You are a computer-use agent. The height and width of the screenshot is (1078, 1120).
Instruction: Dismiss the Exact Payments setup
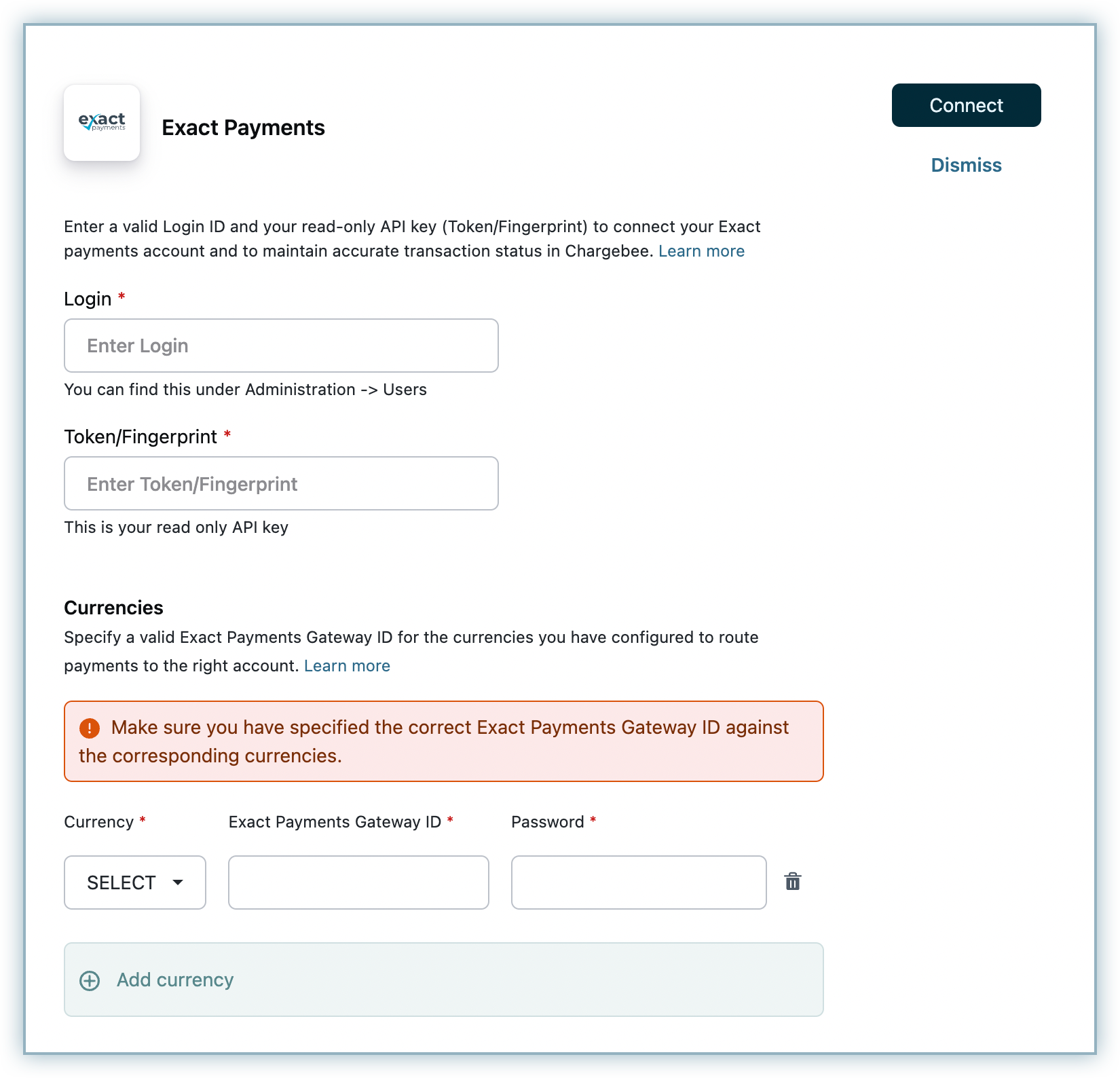tap(966, 165)
